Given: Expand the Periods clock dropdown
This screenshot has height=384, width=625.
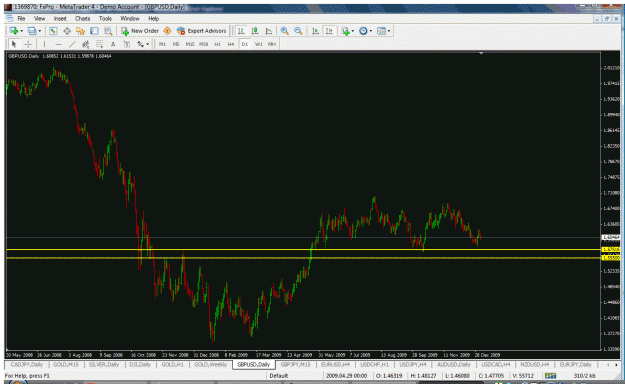Looking at the screenshot, I should coord(371,31).
